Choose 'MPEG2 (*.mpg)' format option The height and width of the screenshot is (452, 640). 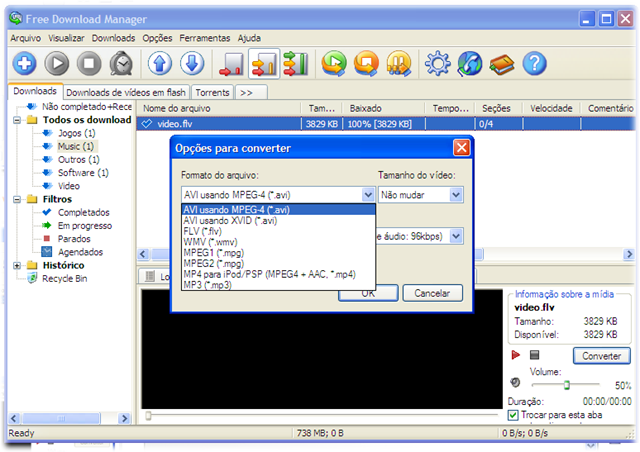click(278, 263)
